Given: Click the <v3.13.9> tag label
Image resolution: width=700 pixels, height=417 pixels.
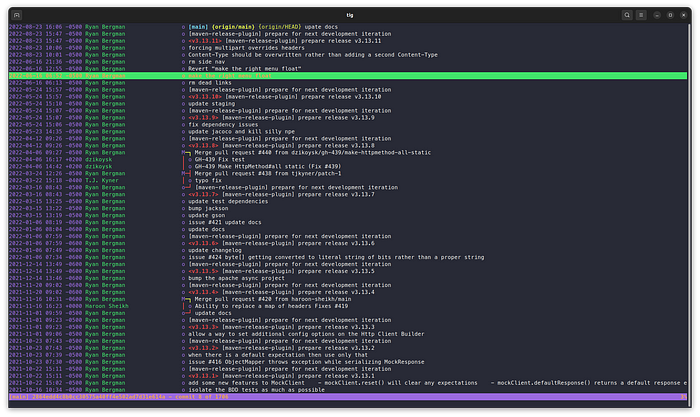Looking at the screenshot, I should click(203, 117).
